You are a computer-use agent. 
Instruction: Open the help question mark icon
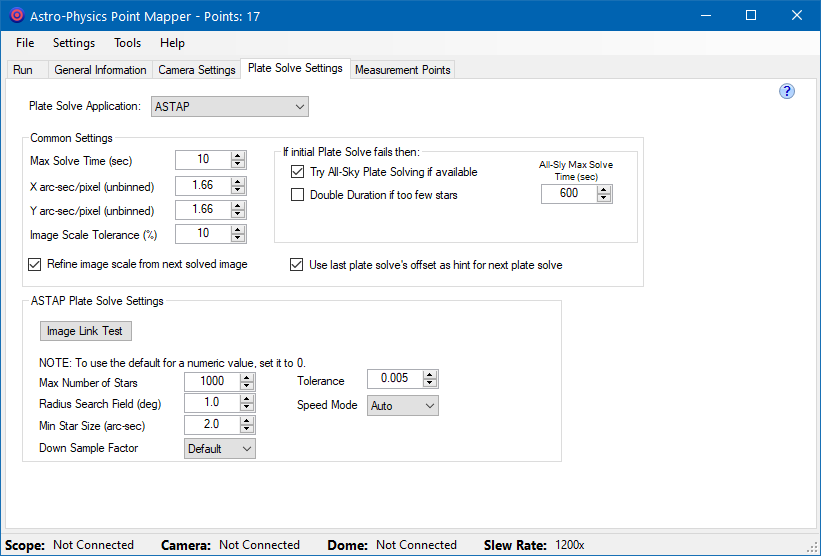point(786,92)
